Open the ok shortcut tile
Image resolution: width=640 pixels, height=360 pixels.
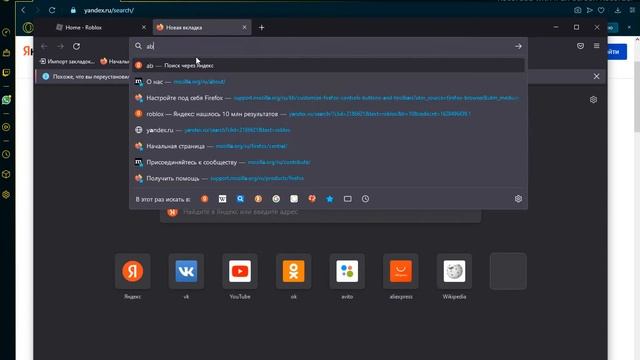coord(293,271)
